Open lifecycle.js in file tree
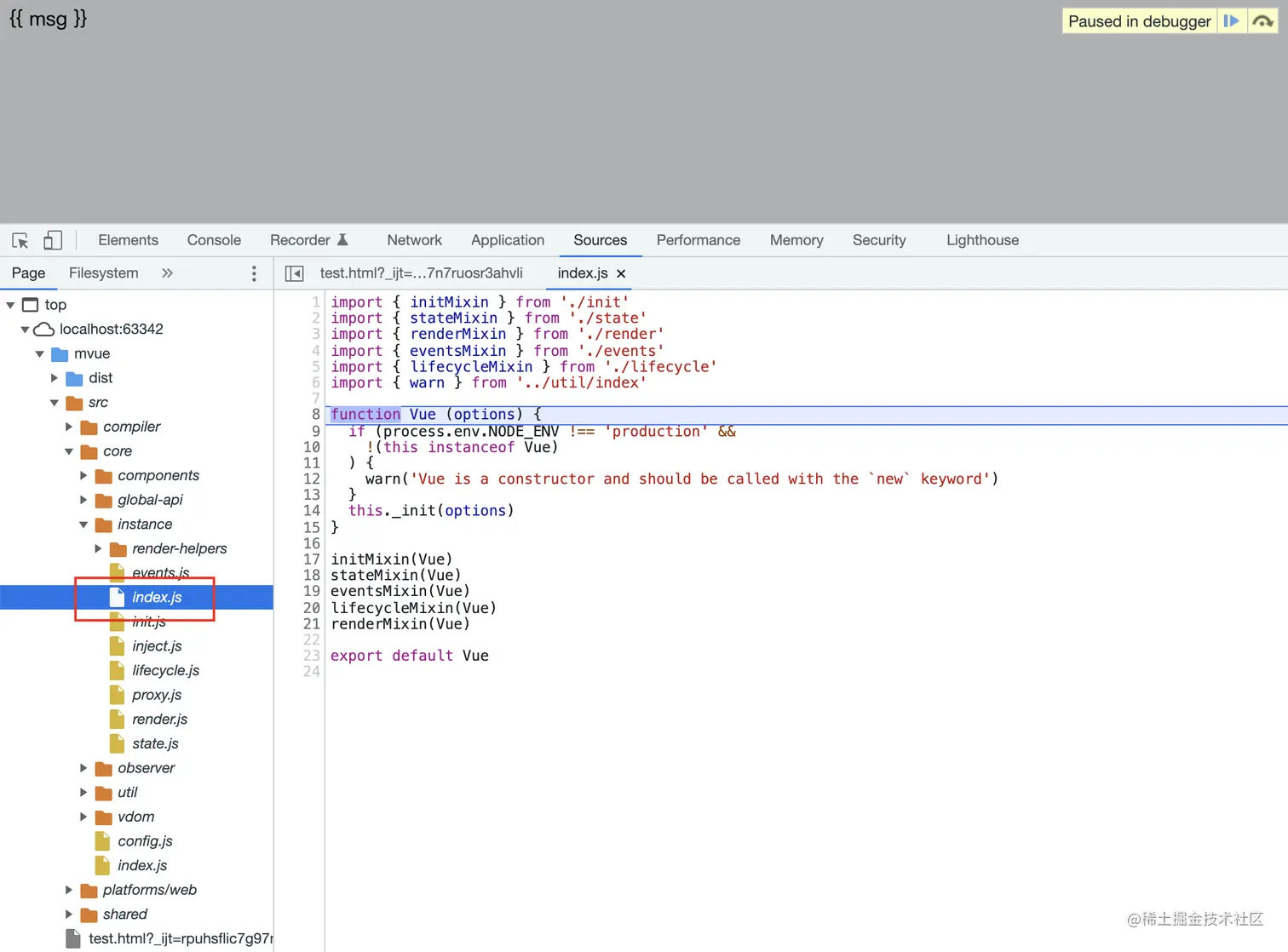This screenshot has height=952, width=1288. (165, 671)
